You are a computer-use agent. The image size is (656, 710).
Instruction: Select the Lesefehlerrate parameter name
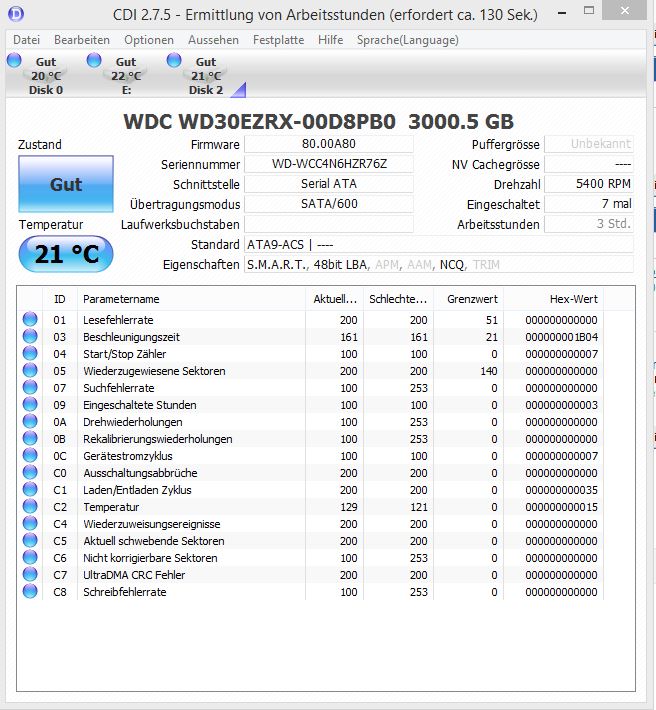[x=118, y=320]
